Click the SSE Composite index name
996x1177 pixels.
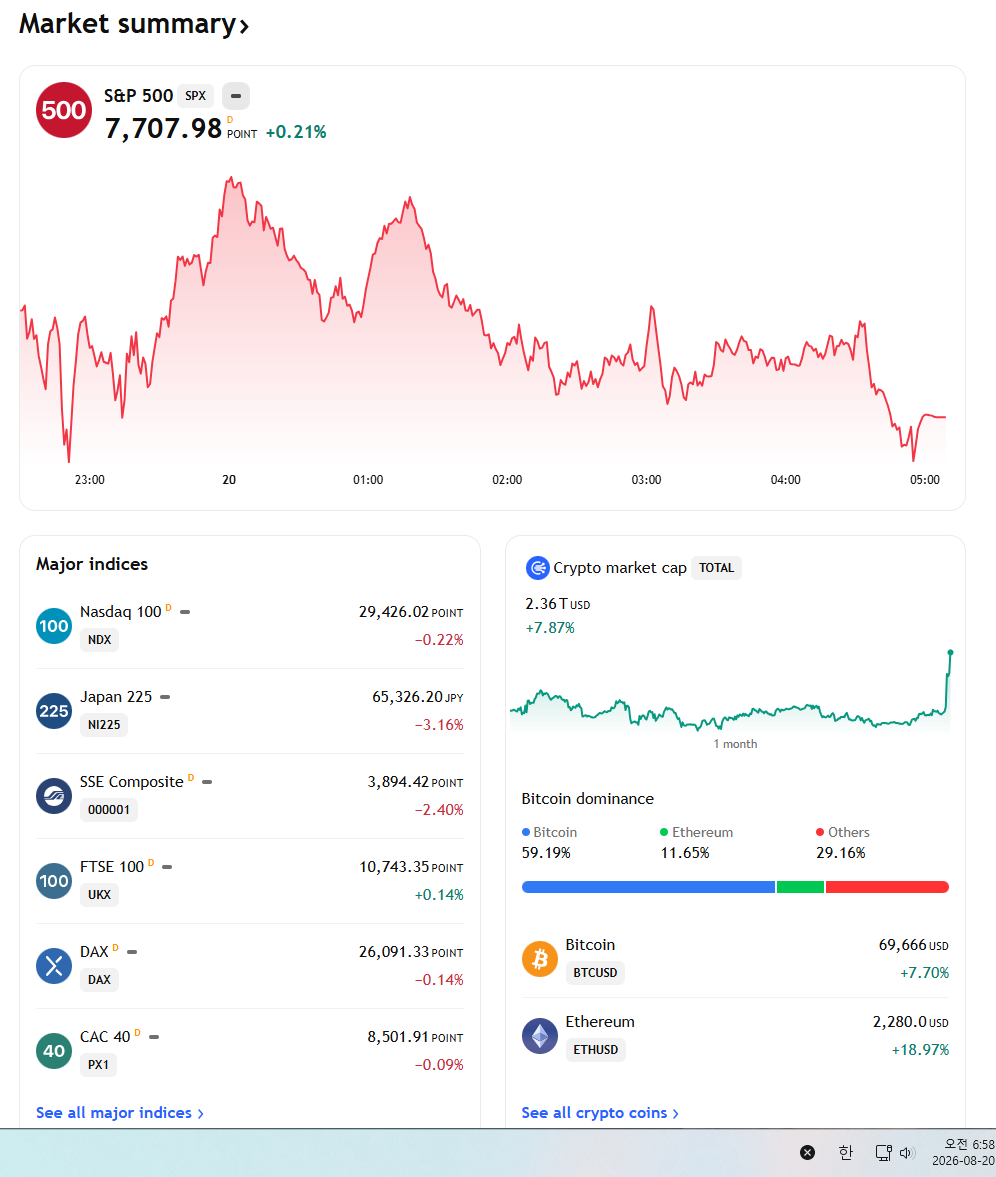click(x=132, y=781)
